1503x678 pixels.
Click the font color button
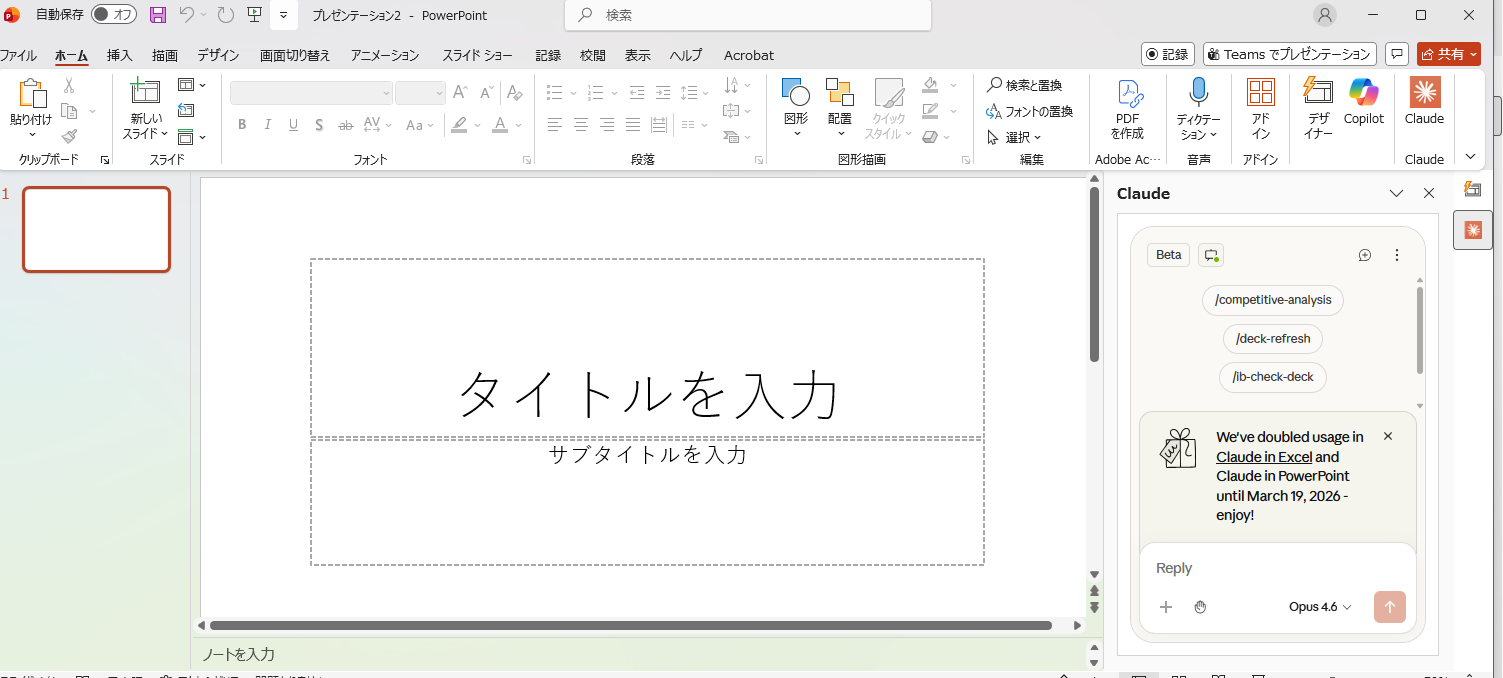[x=499, y=125]
